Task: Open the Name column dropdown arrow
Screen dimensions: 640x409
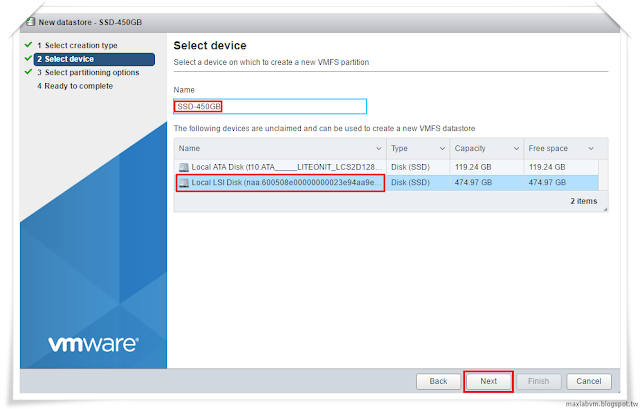Action: [378, 149]
